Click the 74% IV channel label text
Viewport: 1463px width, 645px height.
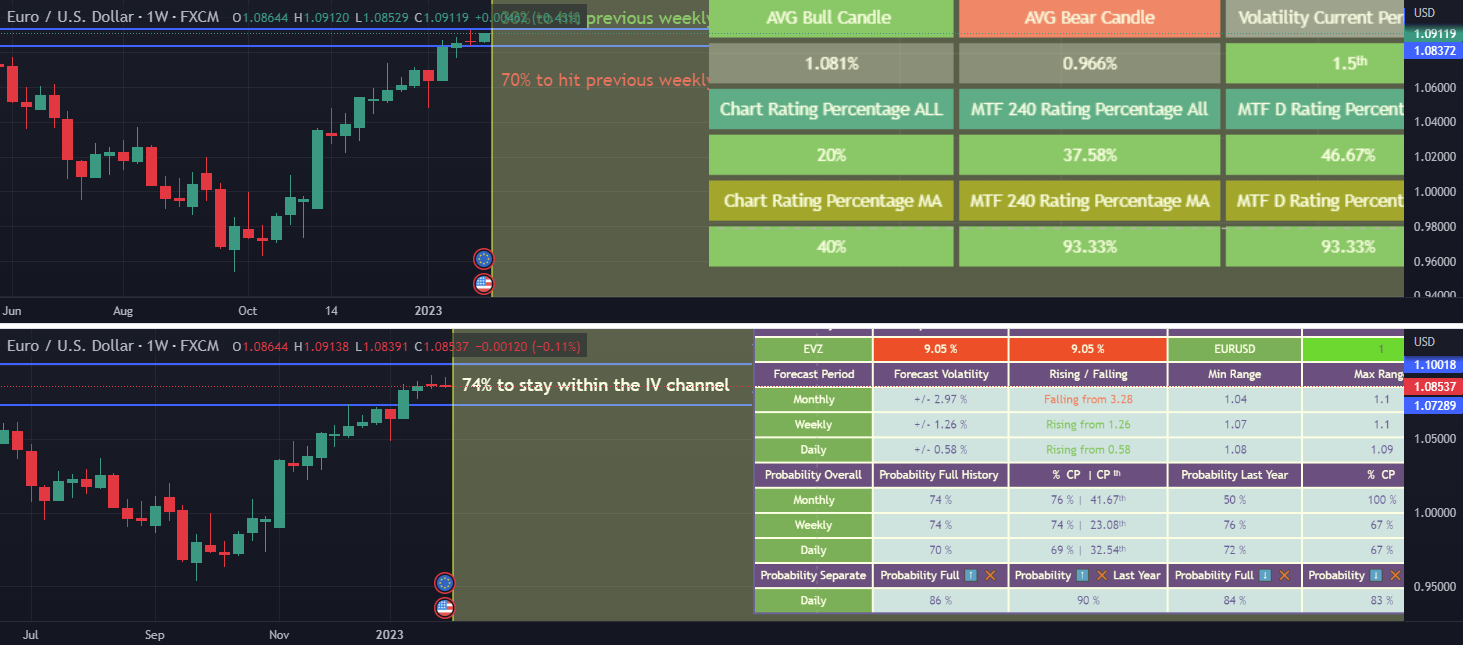coord(595,385)
